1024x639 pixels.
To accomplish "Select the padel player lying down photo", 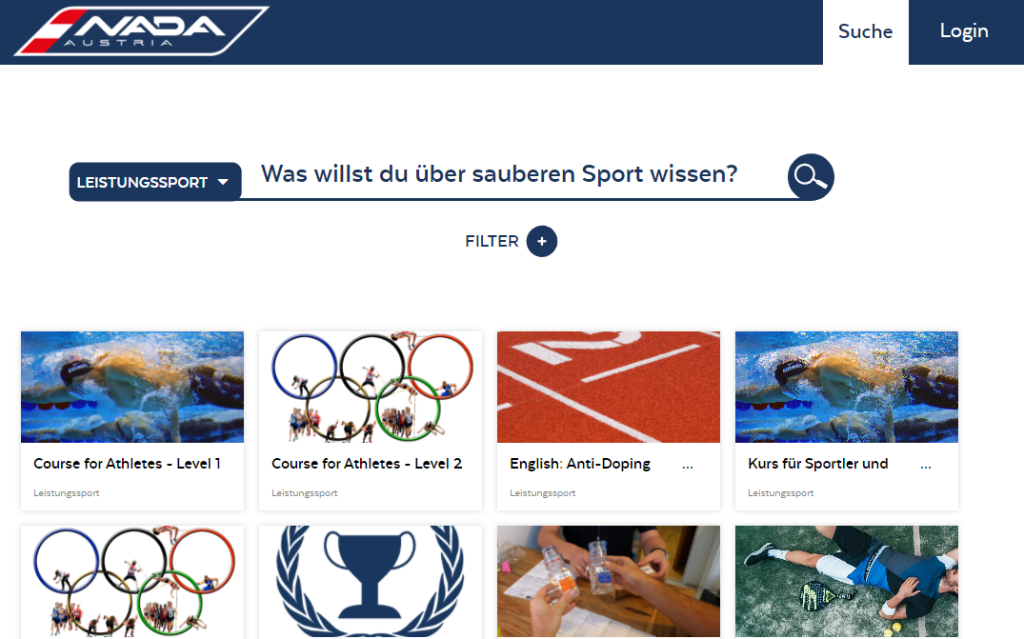I will click(846, 582).
